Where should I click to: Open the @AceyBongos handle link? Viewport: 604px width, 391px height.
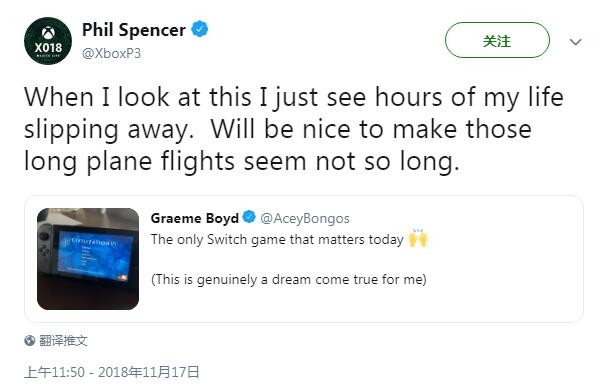click(305, 218)
